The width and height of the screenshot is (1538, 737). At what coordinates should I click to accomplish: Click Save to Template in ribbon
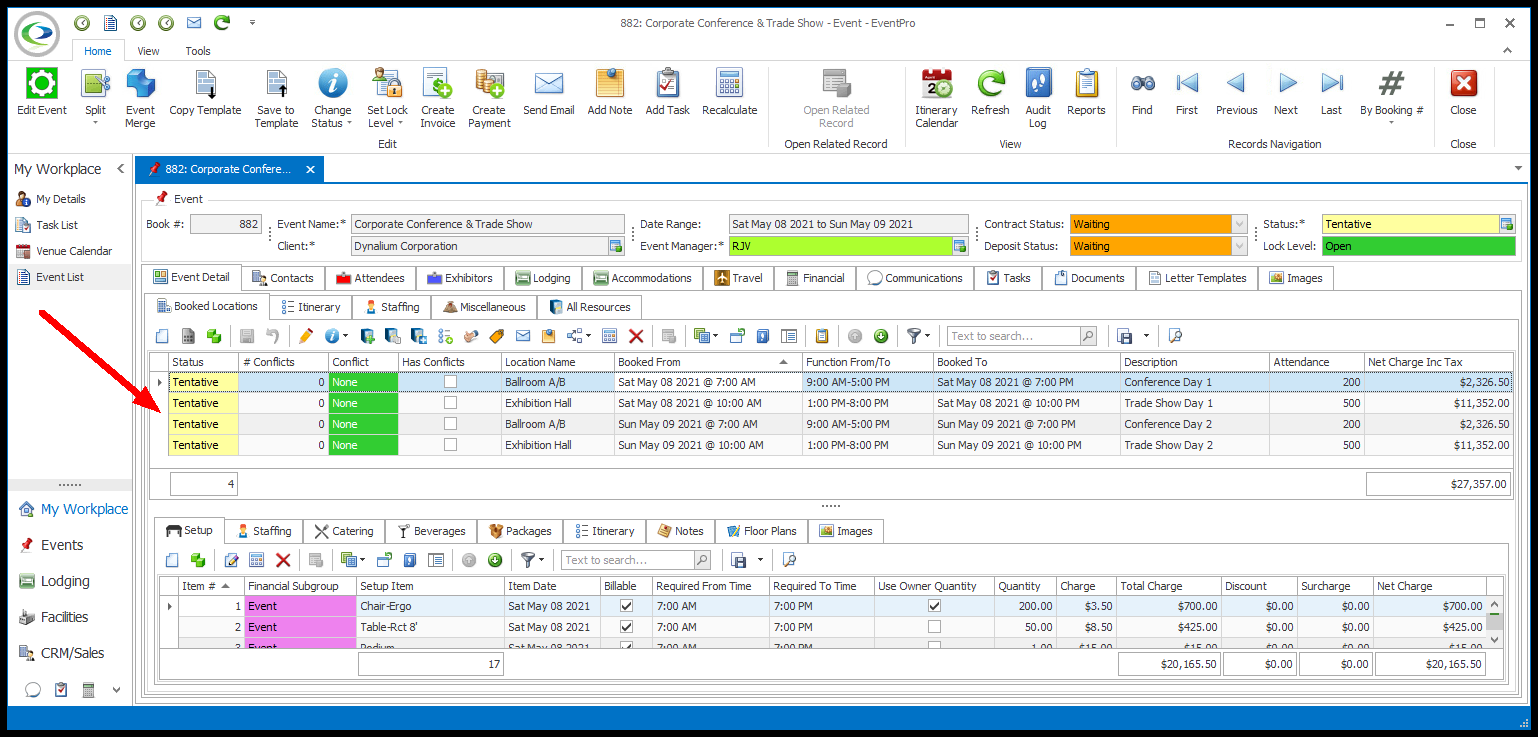click(x=275, y=84)
